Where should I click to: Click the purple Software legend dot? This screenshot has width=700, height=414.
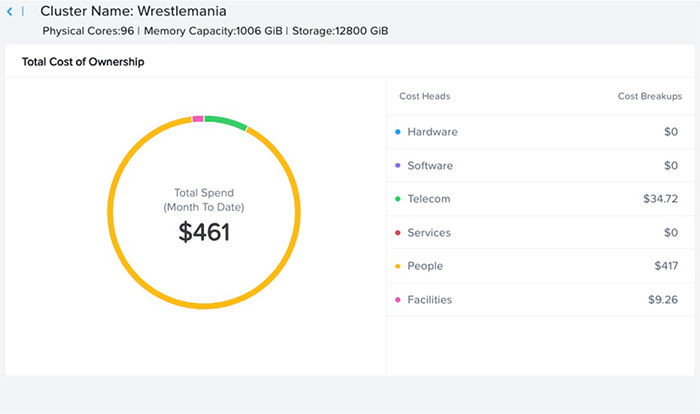(398, 165)
